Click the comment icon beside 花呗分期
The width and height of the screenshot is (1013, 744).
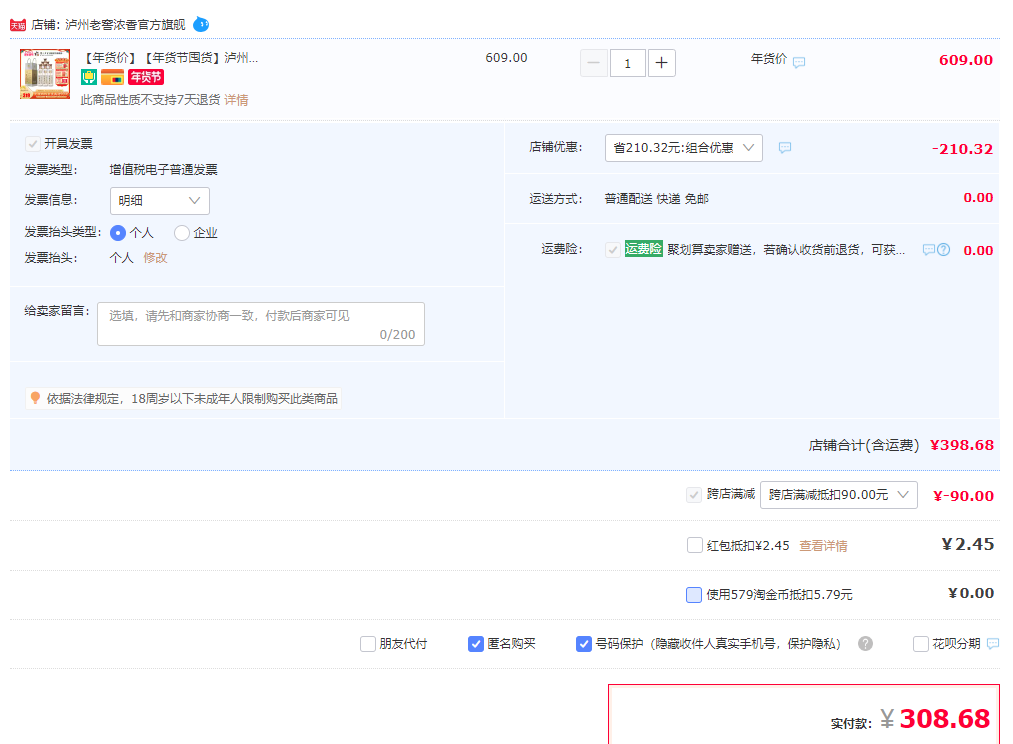[994, 643]
